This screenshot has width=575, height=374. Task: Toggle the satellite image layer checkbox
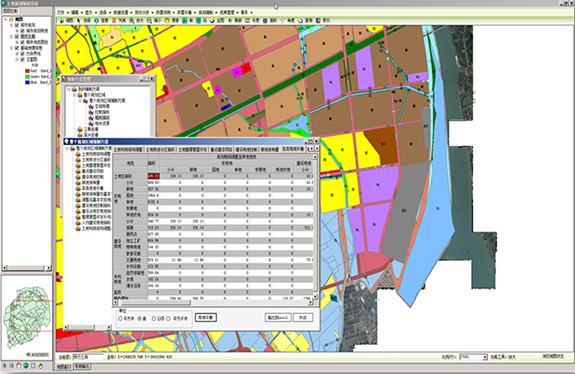click(x=23, y=59)
